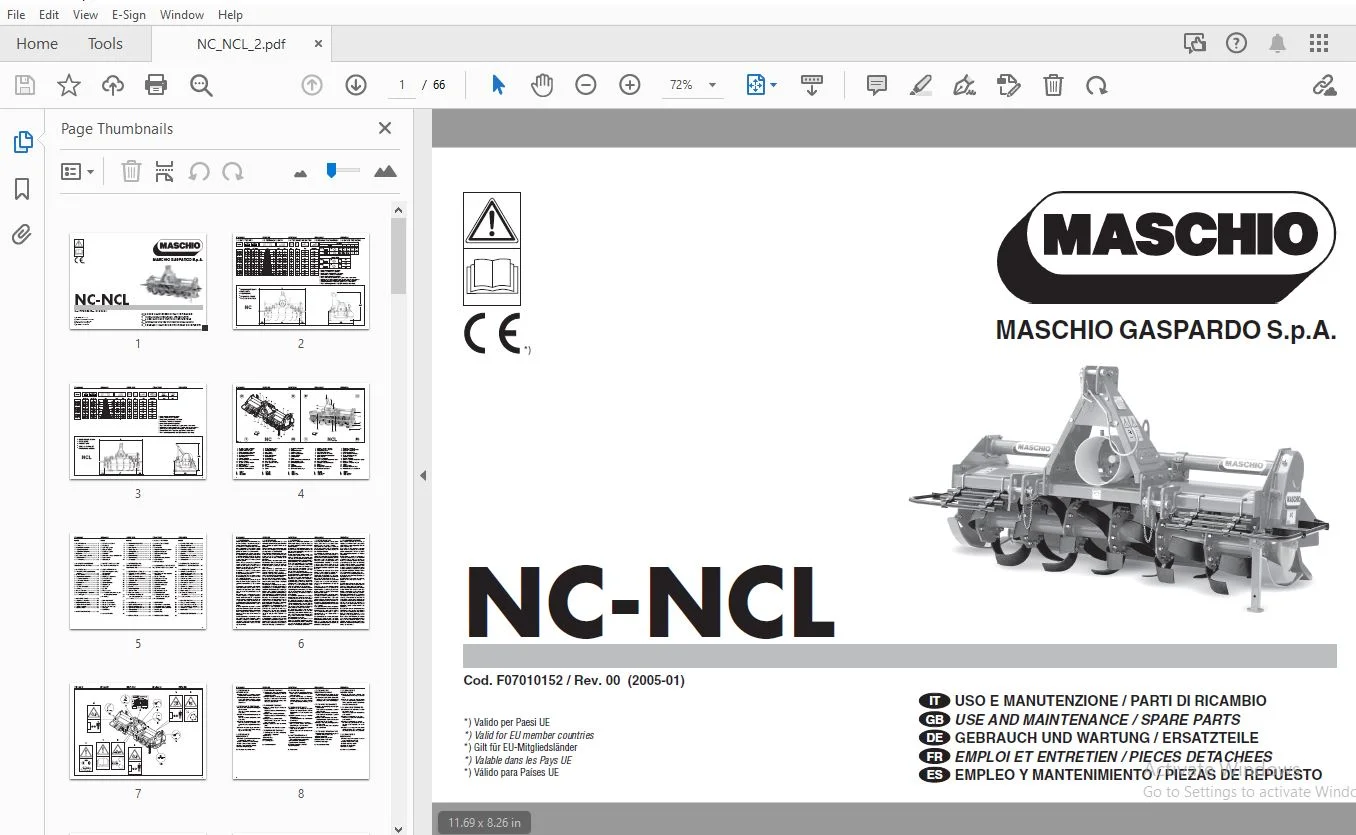This screenshot has height=835, width=1356.
Task: Add a comment with the speech bubble icon
Action: (877, 86)
